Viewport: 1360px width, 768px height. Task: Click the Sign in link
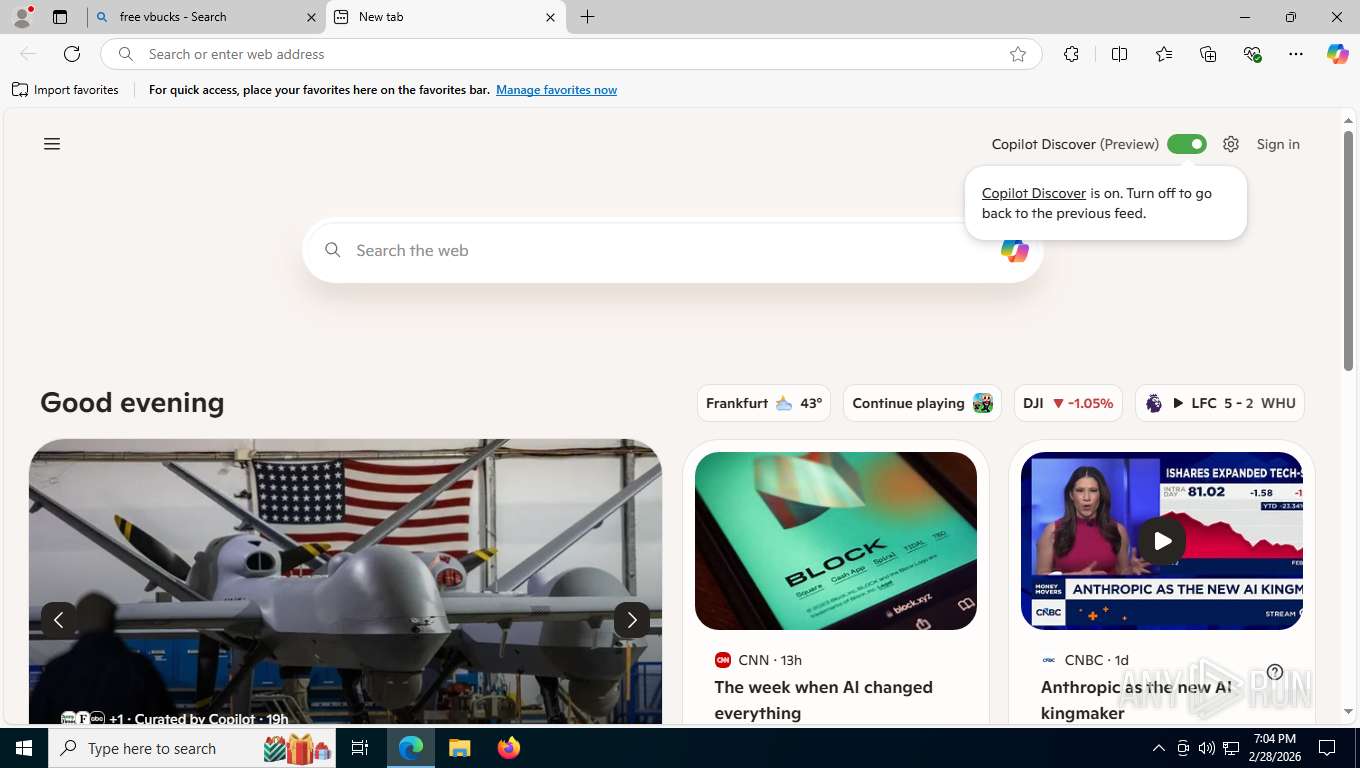tap(1278, 144)
